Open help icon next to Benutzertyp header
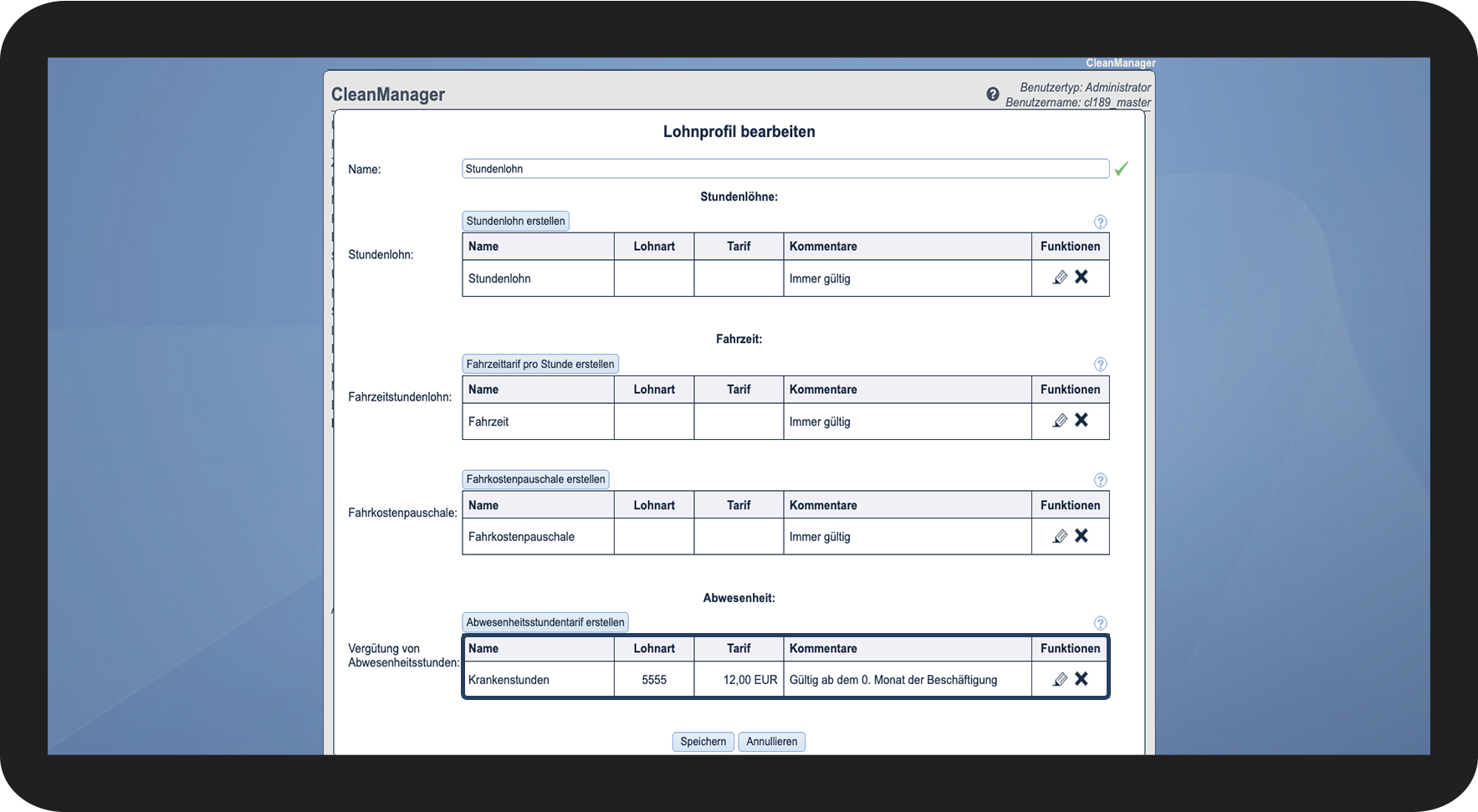1478x812 pixels. 993,94
